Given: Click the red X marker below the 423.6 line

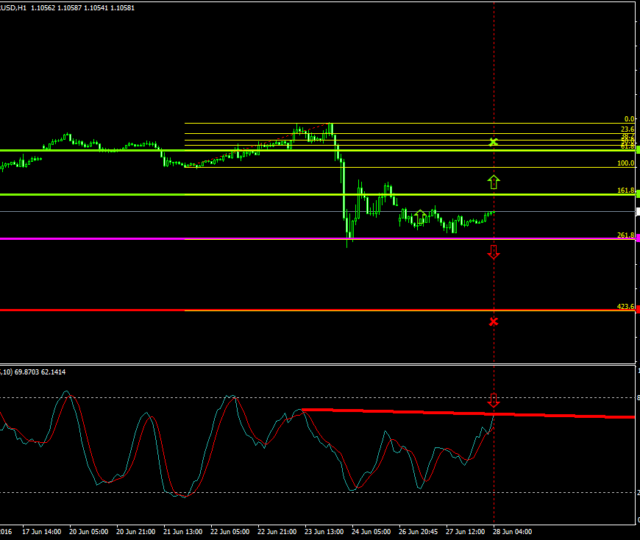Looking at the screenshot, I should [x=493, y=321].
